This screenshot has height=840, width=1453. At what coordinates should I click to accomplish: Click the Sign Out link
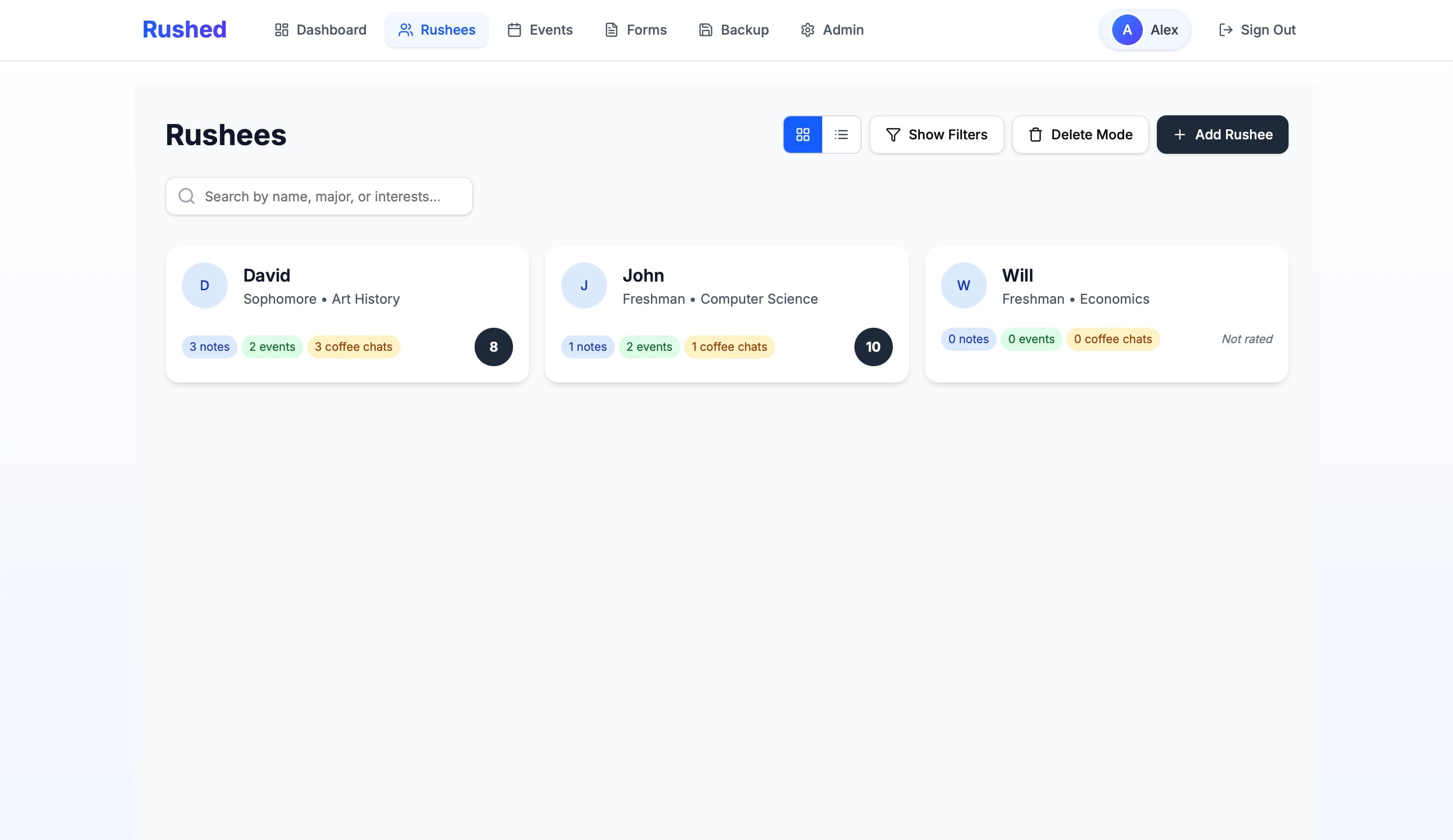tap(1257, 30)
